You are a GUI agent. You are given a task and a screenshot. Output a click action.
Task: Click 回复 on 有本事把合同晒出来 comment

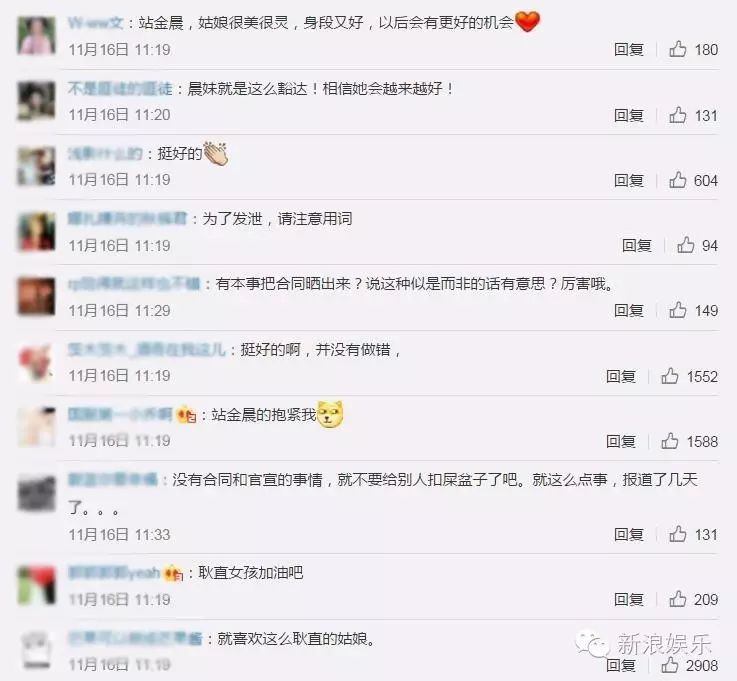click(628, 310)
